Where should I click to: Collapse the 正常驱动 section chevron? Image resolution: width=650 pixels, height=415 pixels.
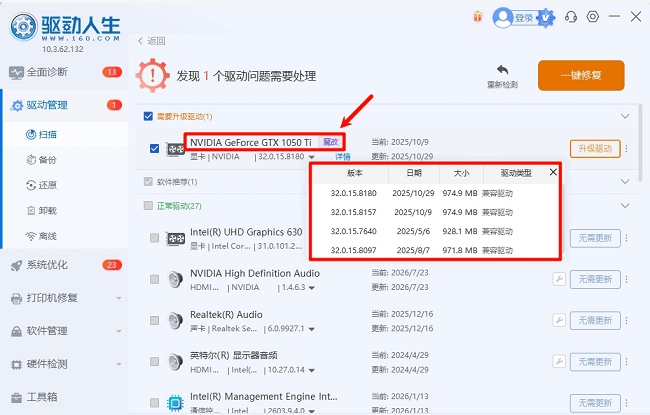coord(625,206)
